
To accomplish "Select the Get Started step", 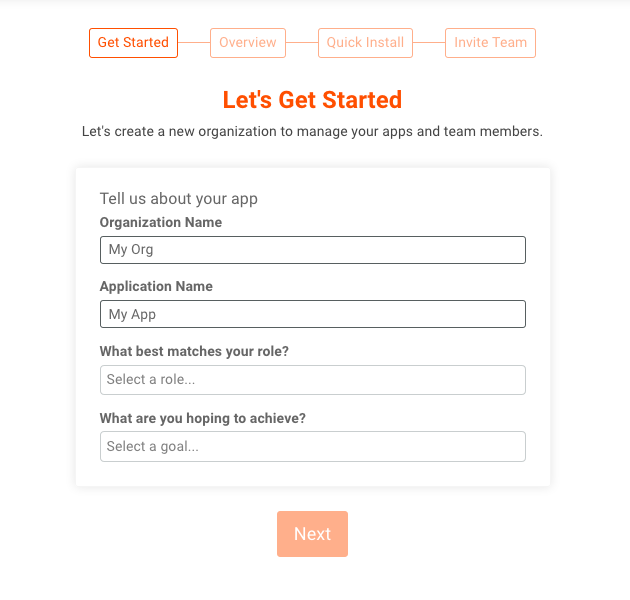I will point(133,43).
